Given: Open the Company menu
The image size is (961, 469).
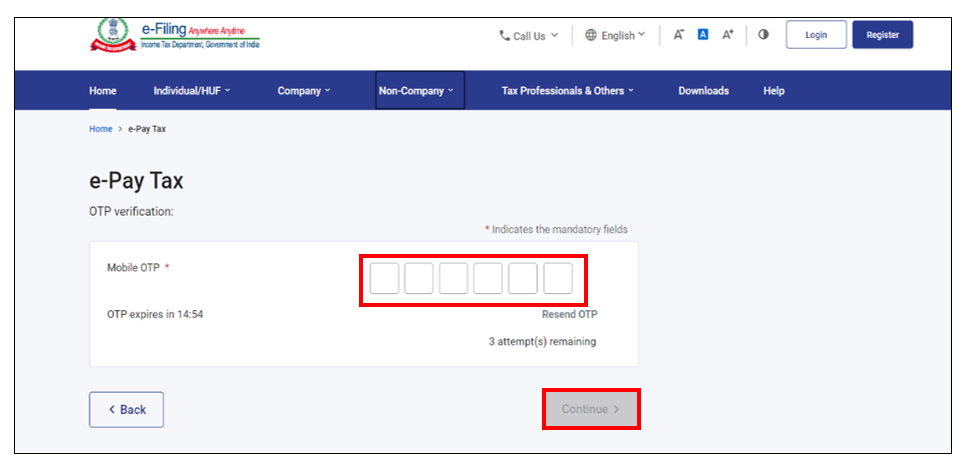Looking at the screenshot, I should click(305, 91).
